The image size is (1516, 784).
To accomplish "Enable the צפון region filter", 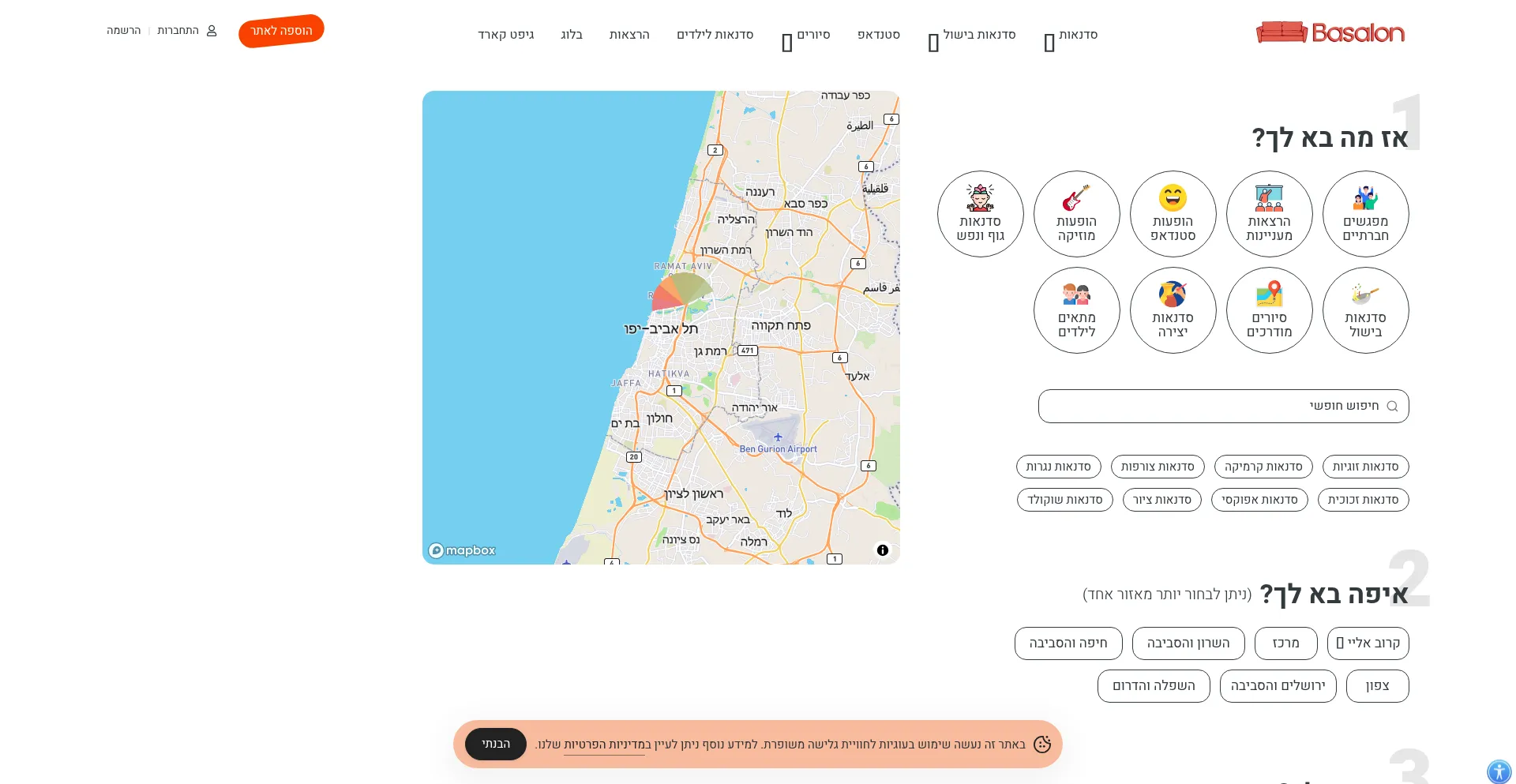I will click(1377, 685).
